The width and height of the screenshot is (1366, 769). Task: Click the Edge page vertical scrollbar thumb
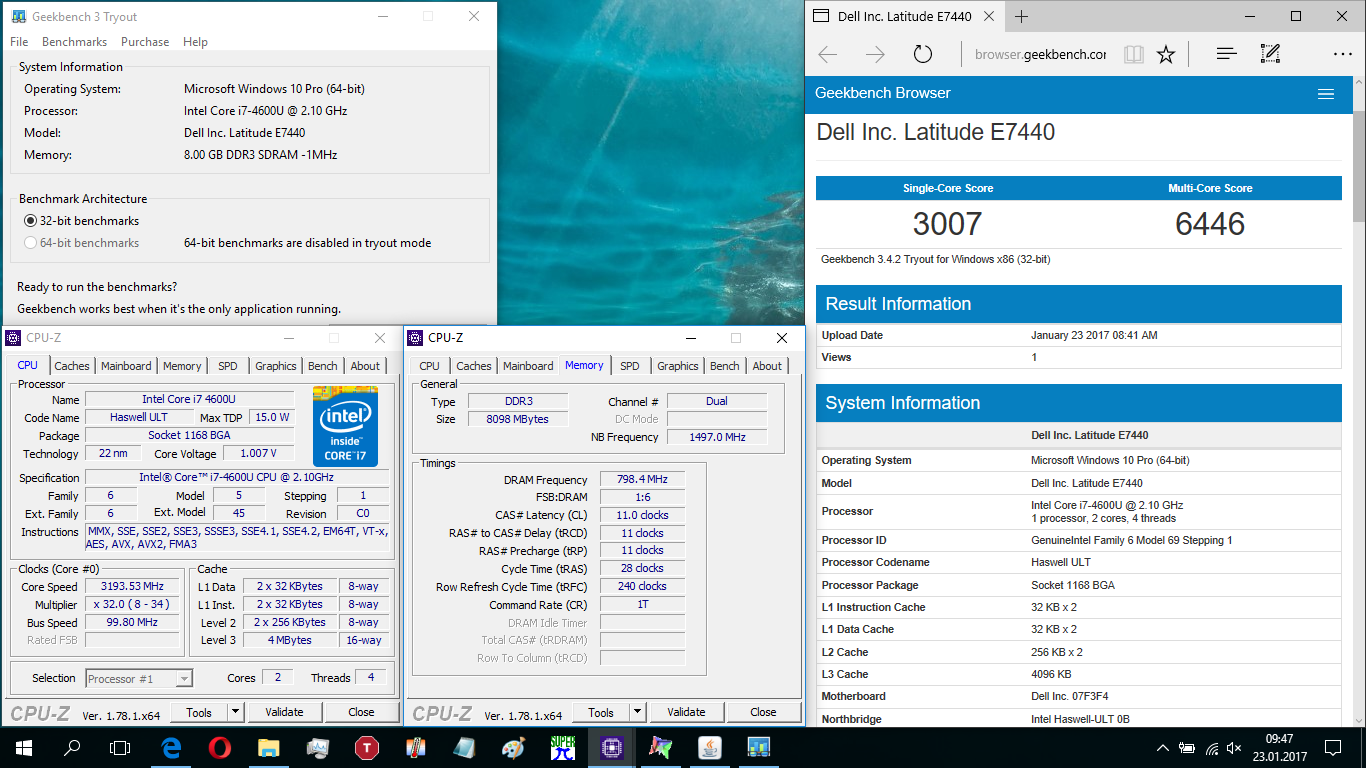tap(1359, 168)
